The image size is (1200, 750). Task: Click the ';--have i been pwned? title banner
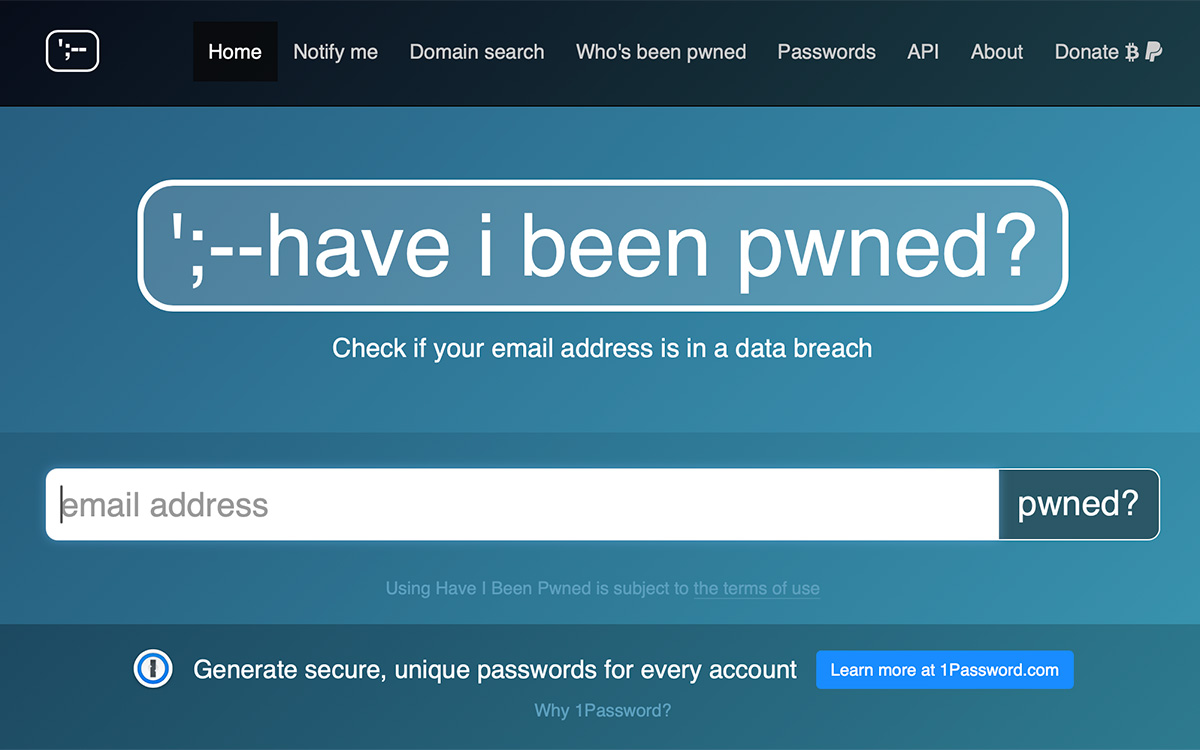[x=602, y=246]
